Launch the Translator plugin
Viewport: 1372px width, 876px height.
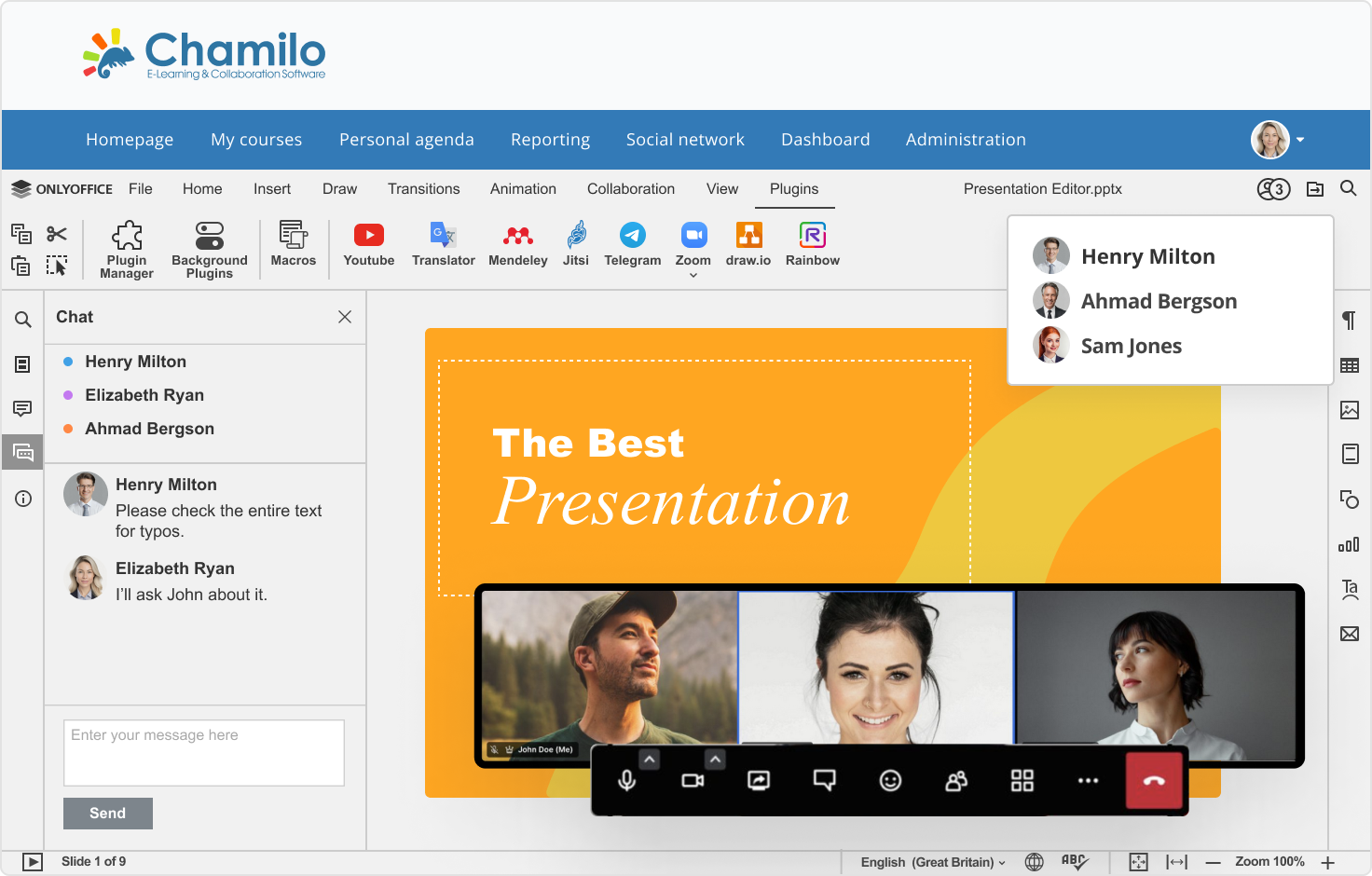point(443,244)
